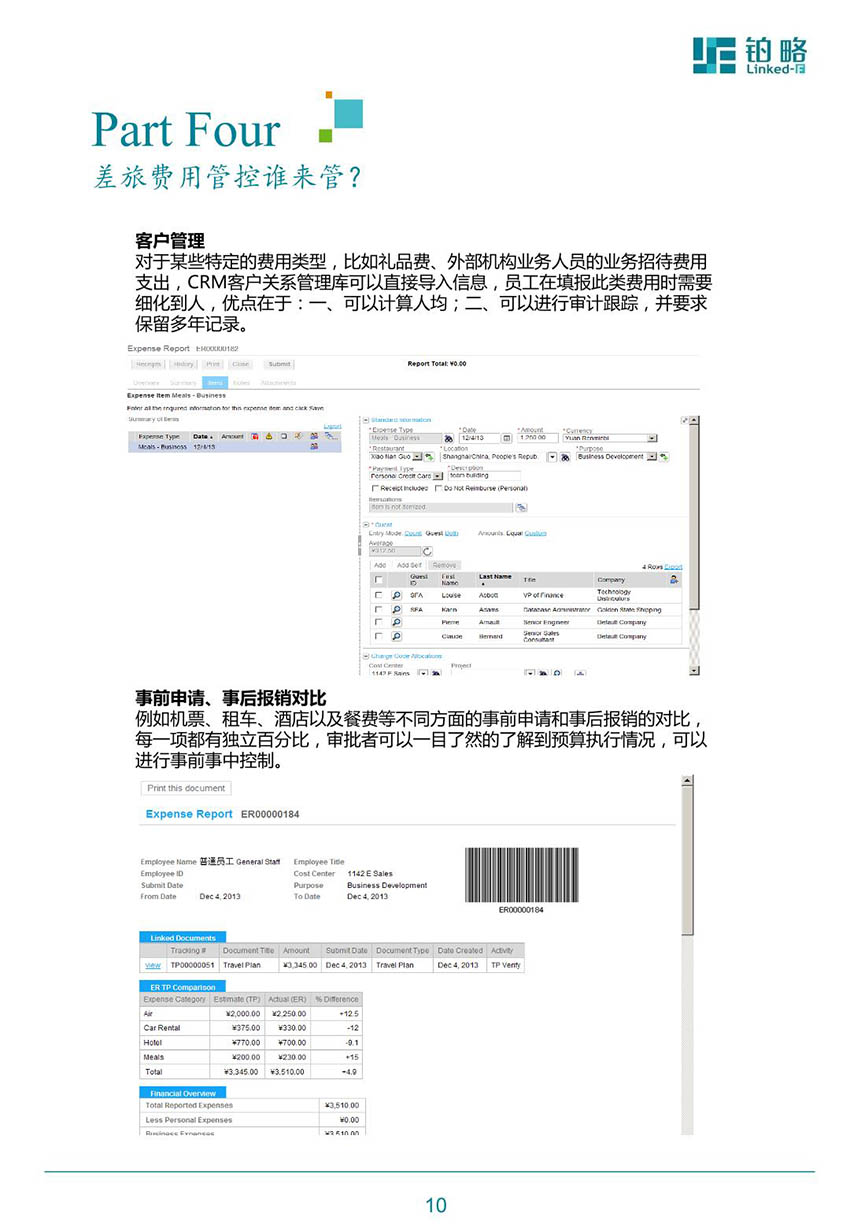Click Print this document button

click(186, 788)
